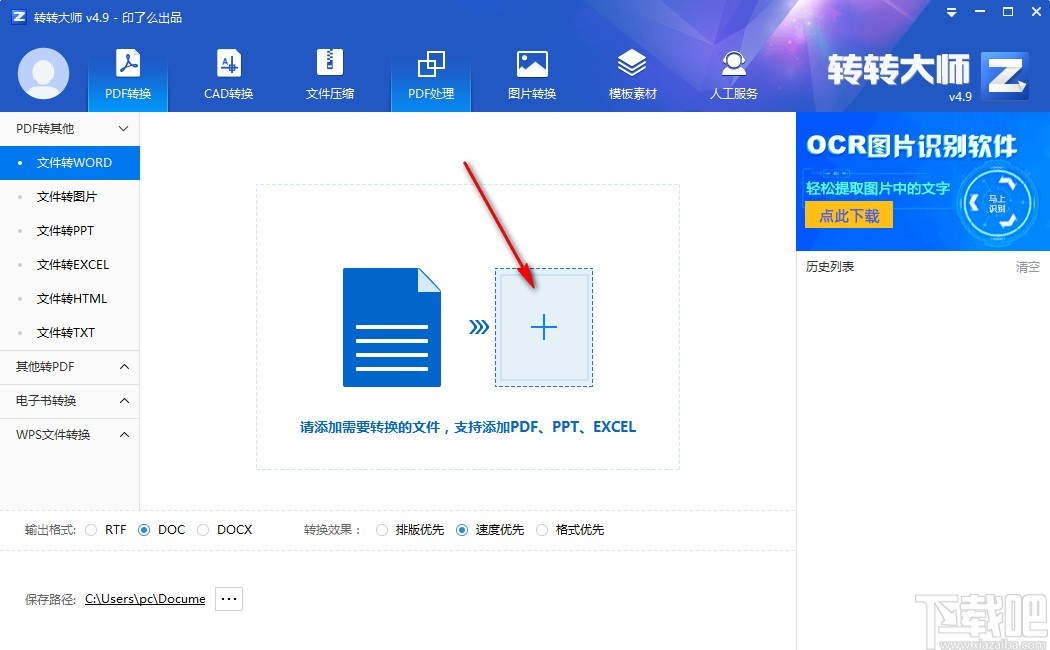The height and width of the screenshot is (650, 1050).
Task: Click the user avatar to log in
Action: [x=42, y=75]
